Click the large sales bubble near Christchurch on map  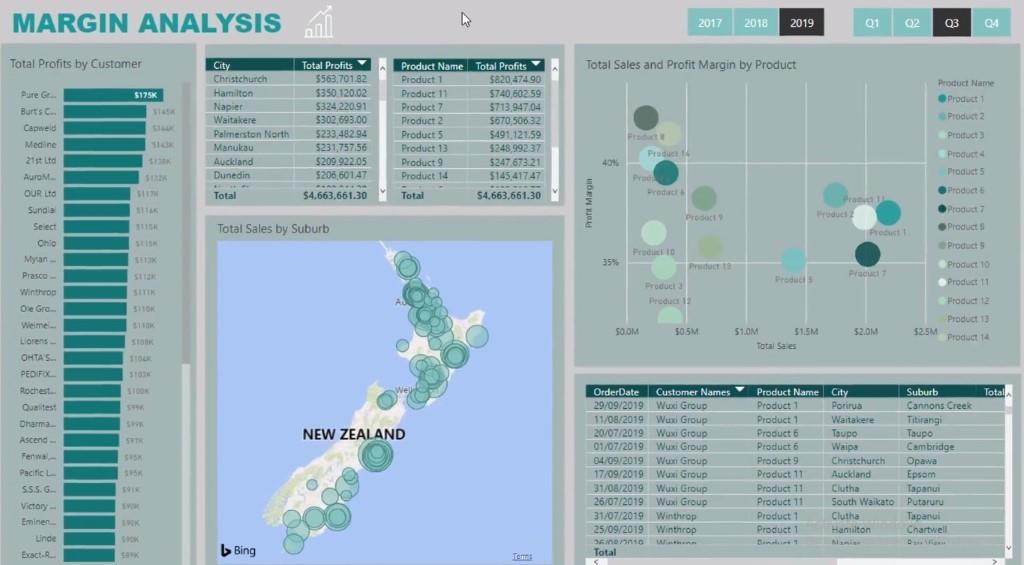tap(376, 454)
